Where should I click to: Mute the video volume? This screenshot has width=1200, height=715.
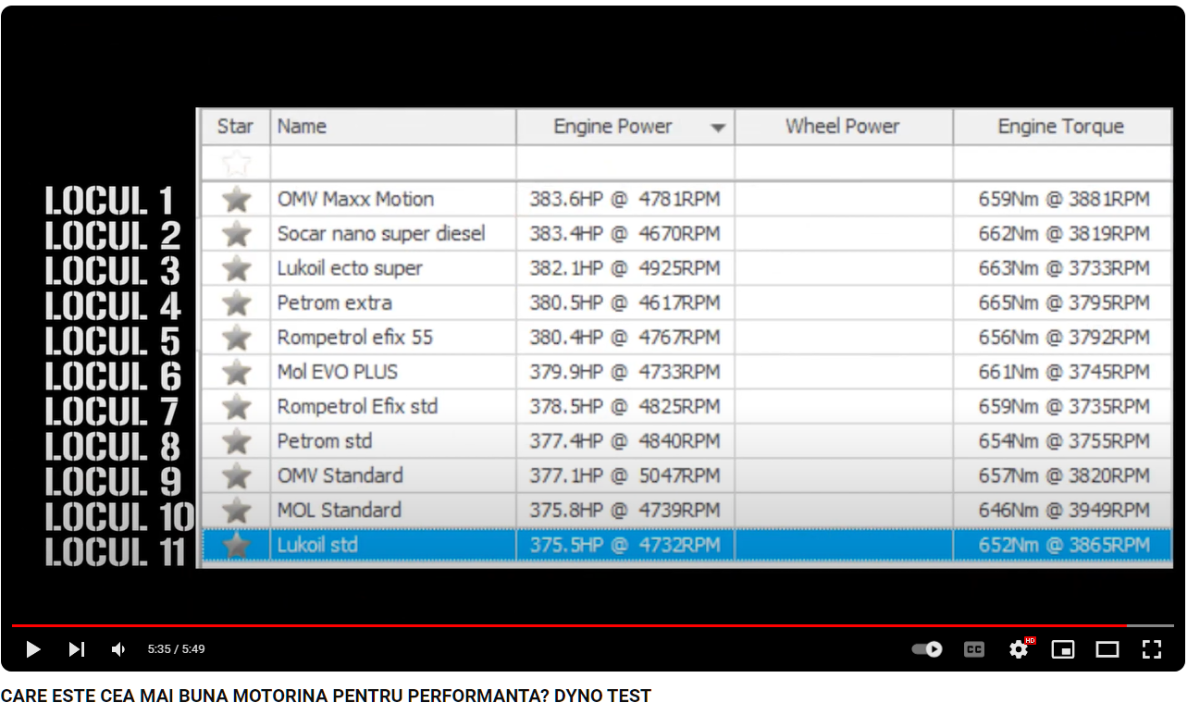(x=118, y=650)
